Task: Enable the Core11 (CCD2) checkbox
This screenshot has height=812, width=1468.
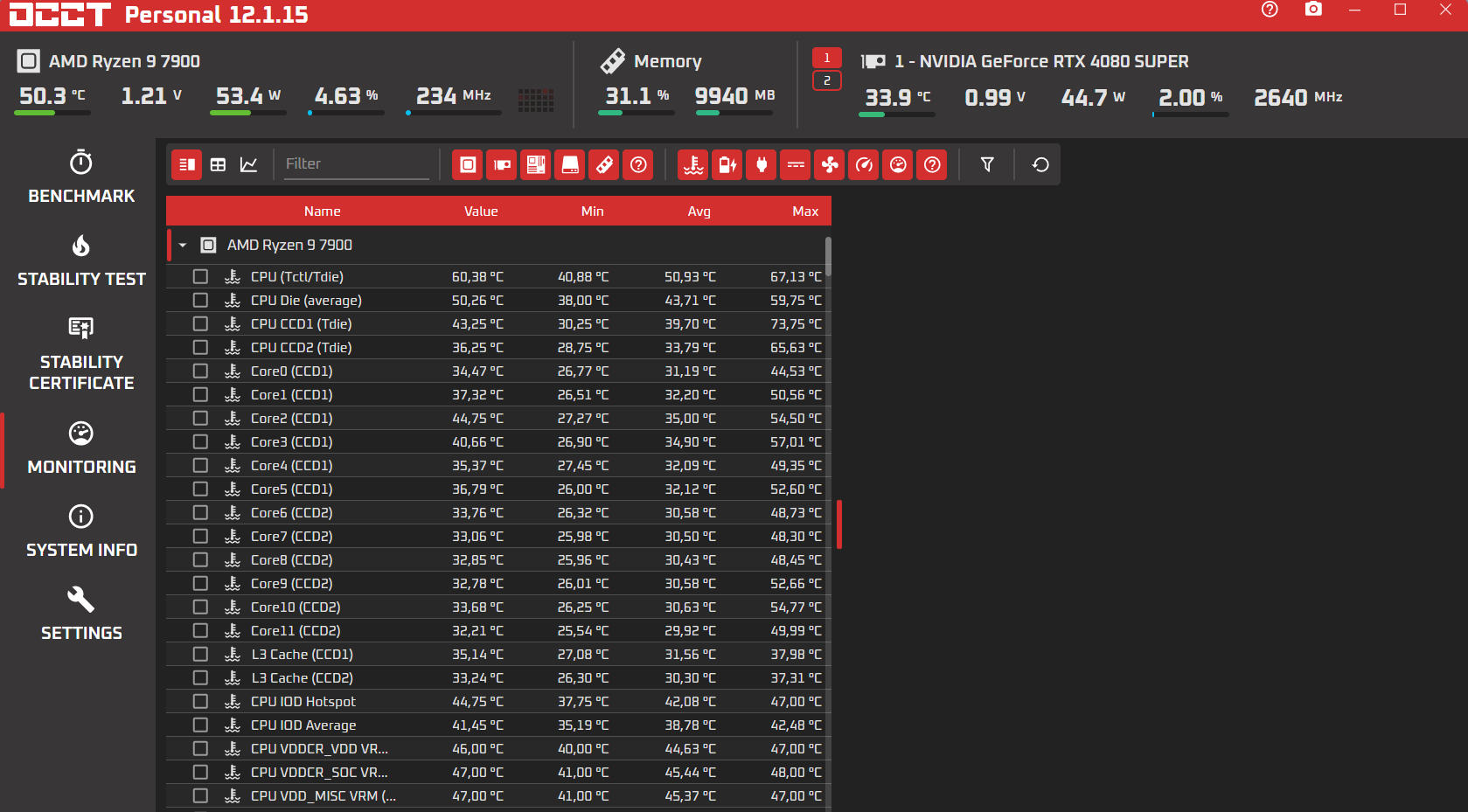Action: coord(200,630)
